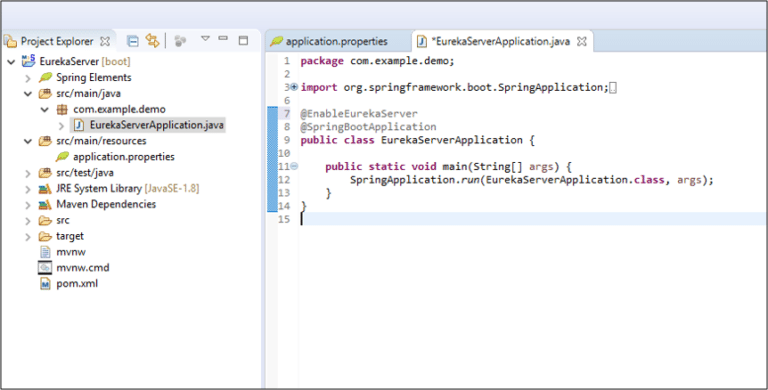Viewport: 768px width, 390px height.
Task: Click the target folder icon
Action: click(x=45, y=237)
